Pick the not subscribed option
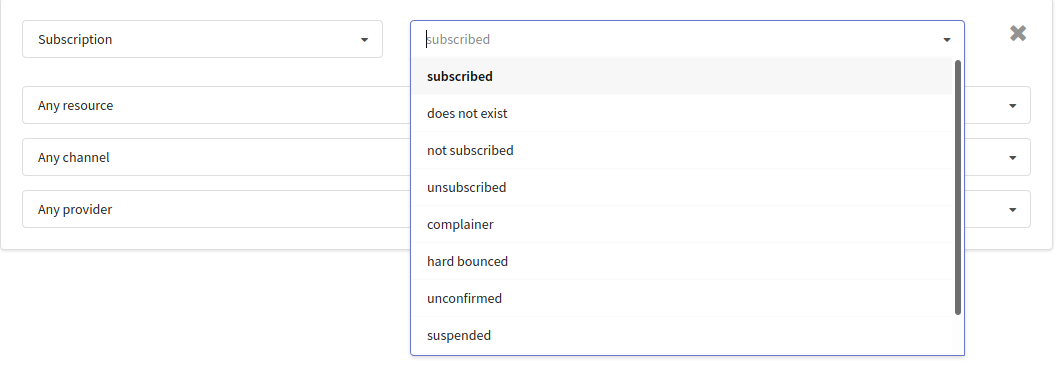The width and height of the screenshot is (1058, 379). click(681, 150)
